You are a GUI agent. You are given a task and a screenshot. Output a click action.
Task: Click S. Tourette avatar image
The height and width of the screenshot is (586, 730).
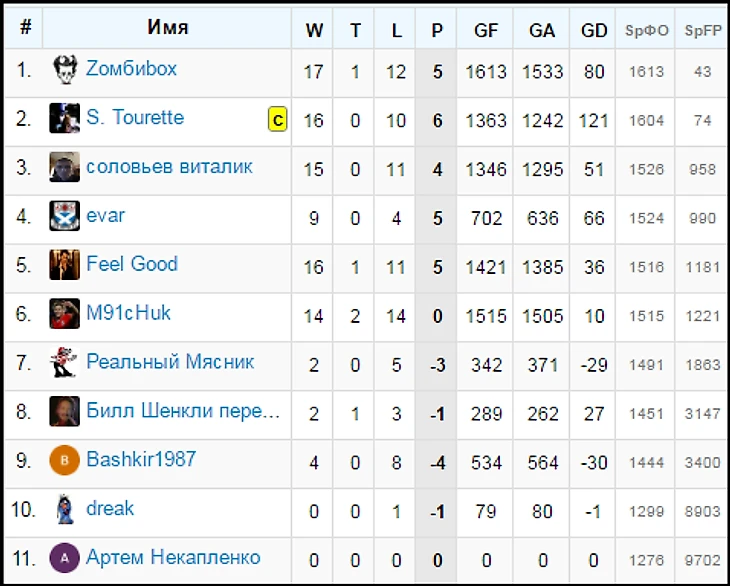coord(64,119)
